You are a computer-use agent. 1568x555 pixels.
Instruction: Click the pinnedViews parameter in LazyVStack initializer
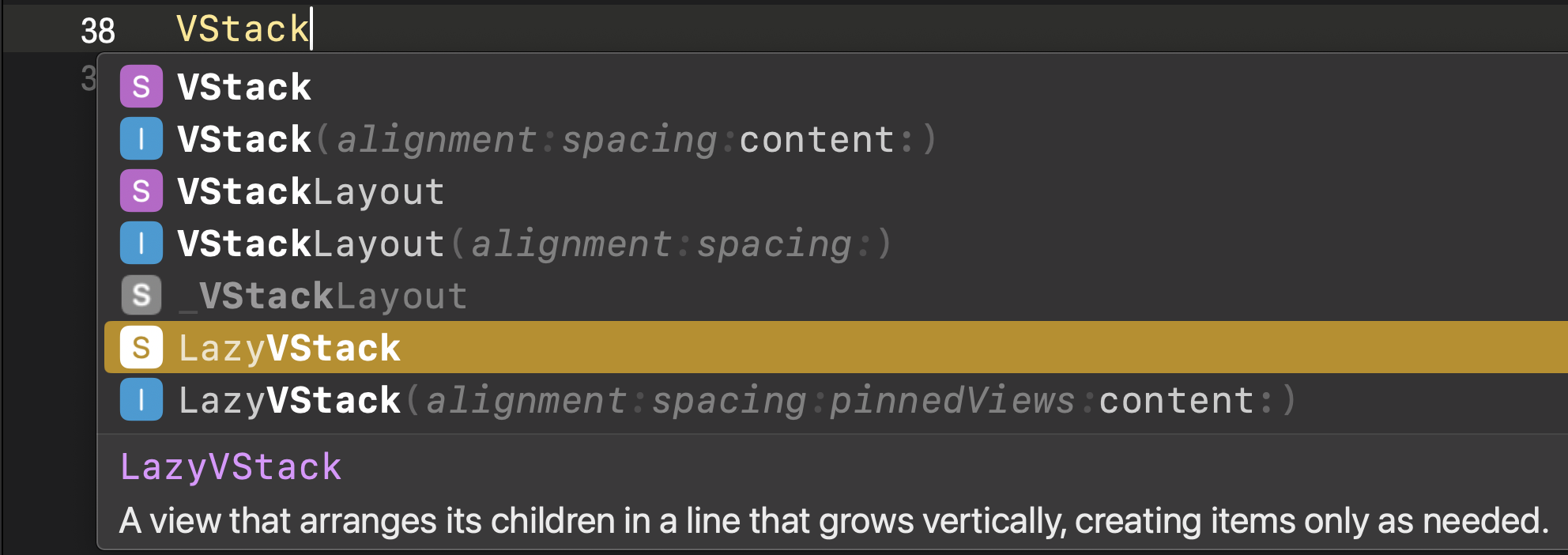pos(952,401)
